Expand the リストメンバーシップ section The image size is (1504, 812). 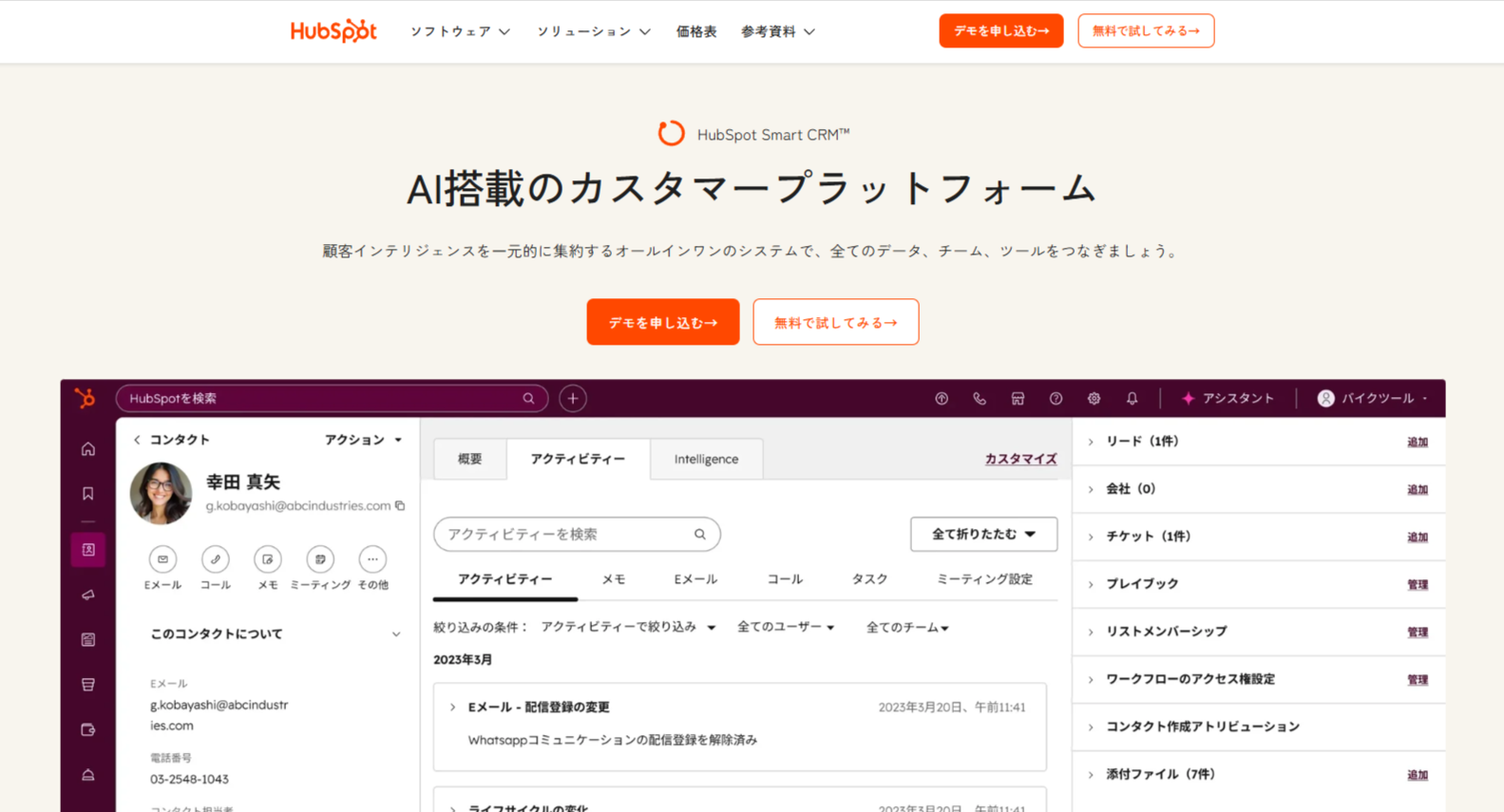click(1091, 632)
